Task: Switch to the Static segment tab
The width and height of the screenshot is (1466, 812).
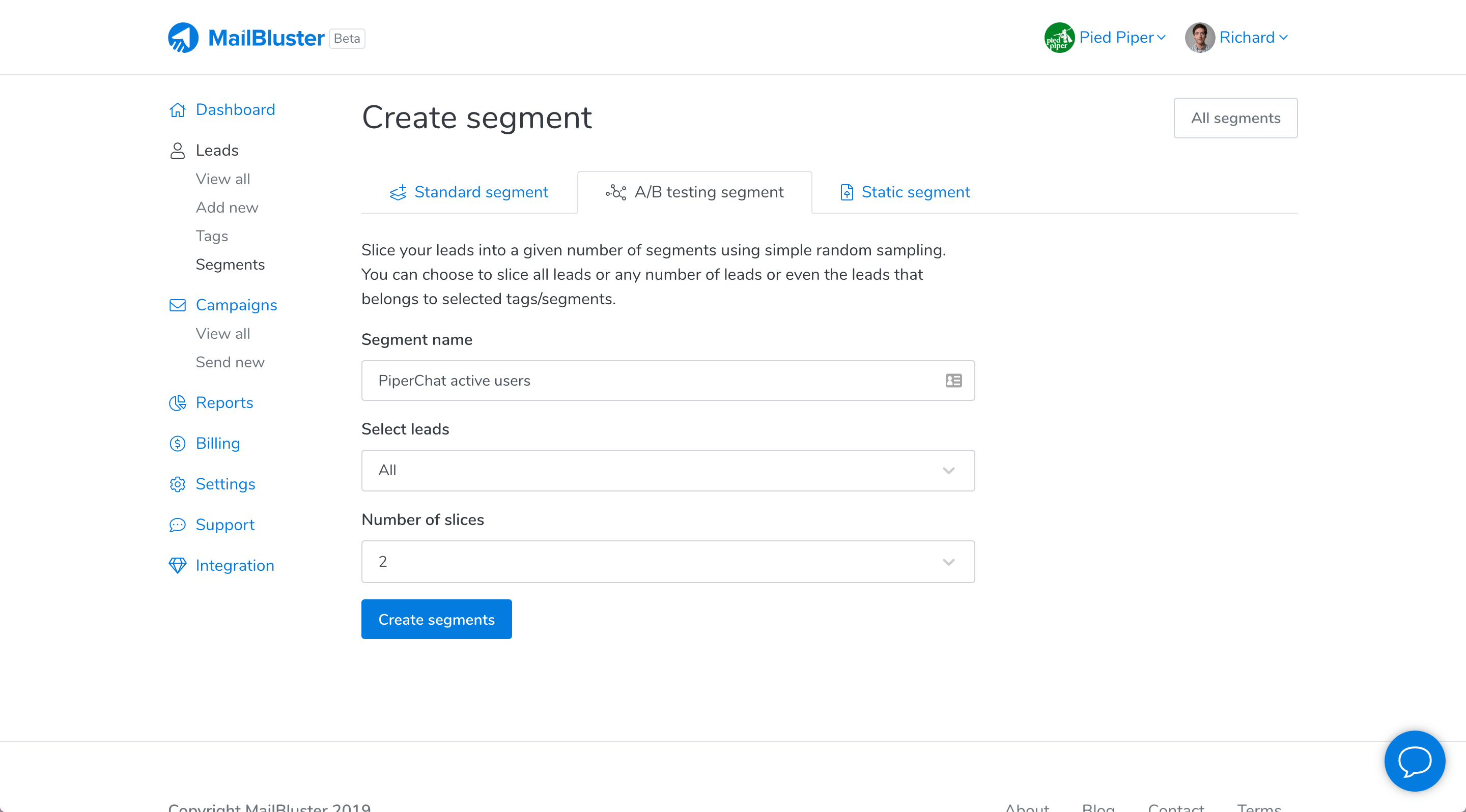Action: click(x=905, y=192)
